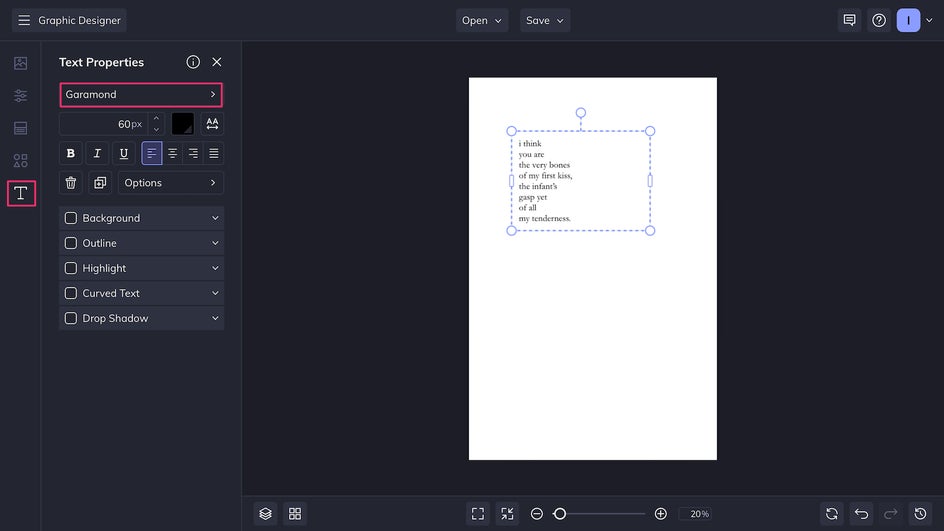Expand the Outline section chevron

pyautogui.click(x=215, y=243)
